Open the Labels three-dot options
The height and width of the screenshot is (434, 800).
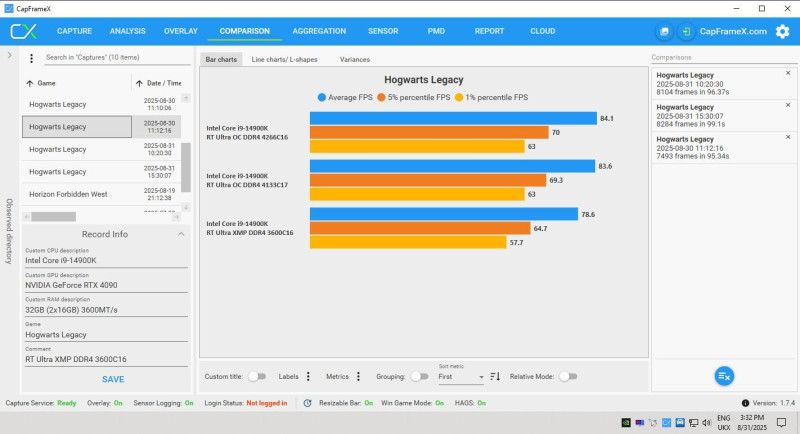pos(308,376)
